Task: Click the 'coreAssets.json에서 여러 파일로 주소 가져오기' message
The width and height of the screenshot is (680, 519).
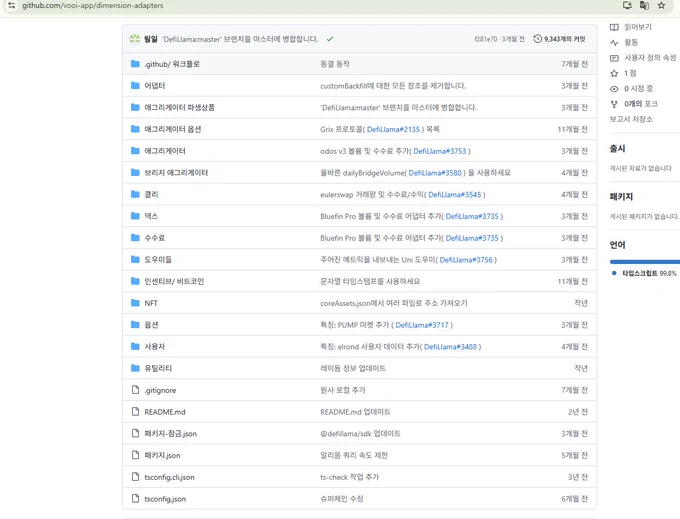Action: click(394, 303)
